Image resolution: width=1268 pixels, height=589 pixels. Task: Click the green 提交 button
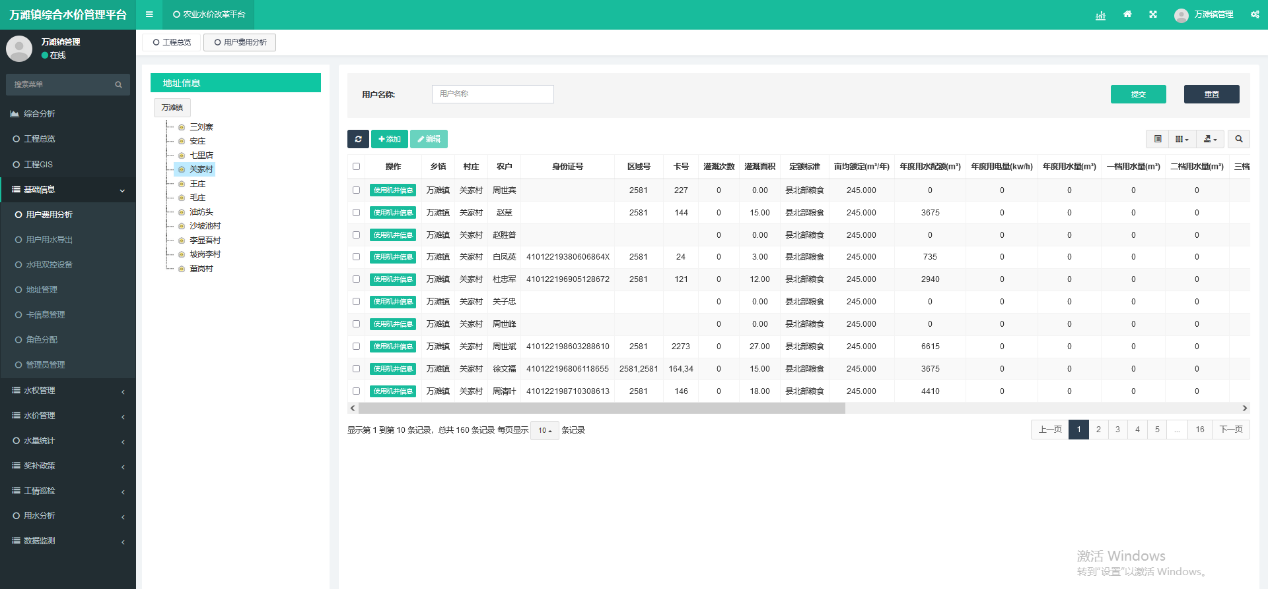(1138, 94)
